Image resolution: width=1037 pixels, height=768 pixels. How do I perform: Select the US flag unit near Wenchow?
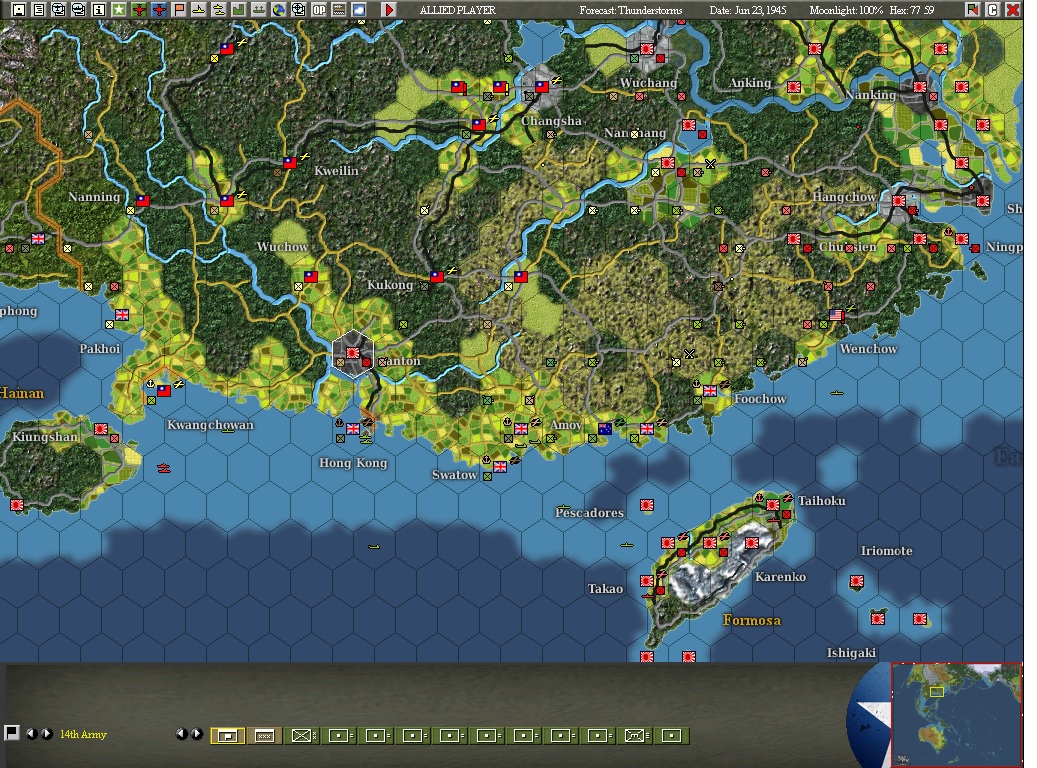836,315
